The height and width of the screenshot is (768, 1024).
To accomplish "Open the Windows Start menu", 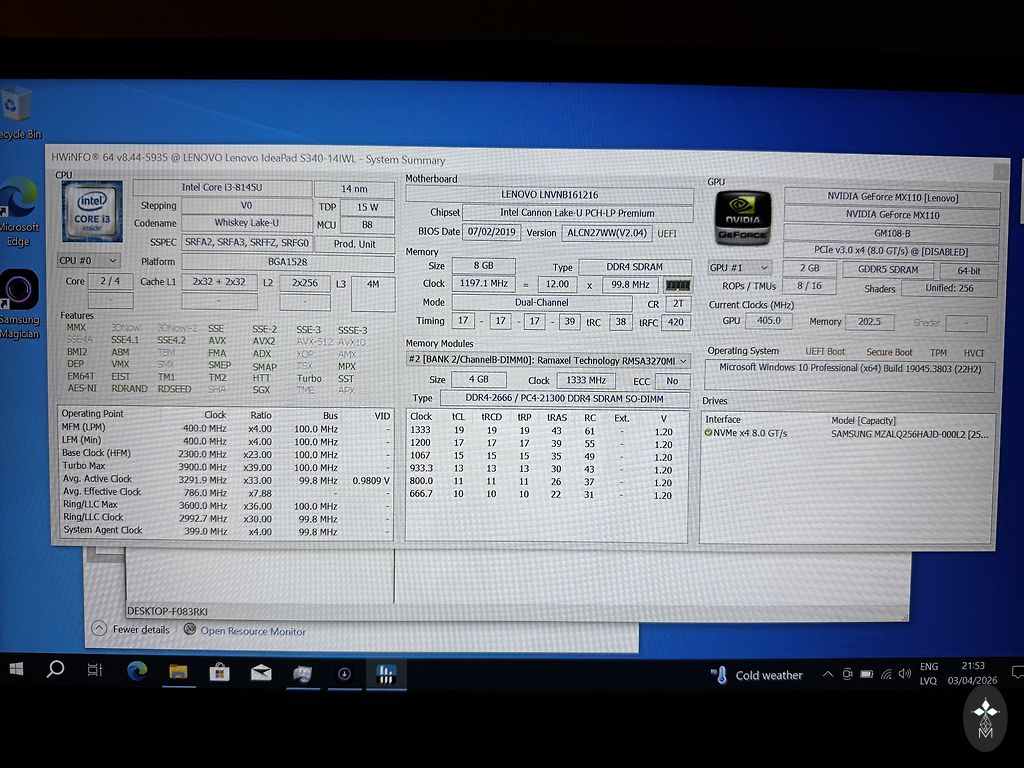I will click(x=17, y=670).
